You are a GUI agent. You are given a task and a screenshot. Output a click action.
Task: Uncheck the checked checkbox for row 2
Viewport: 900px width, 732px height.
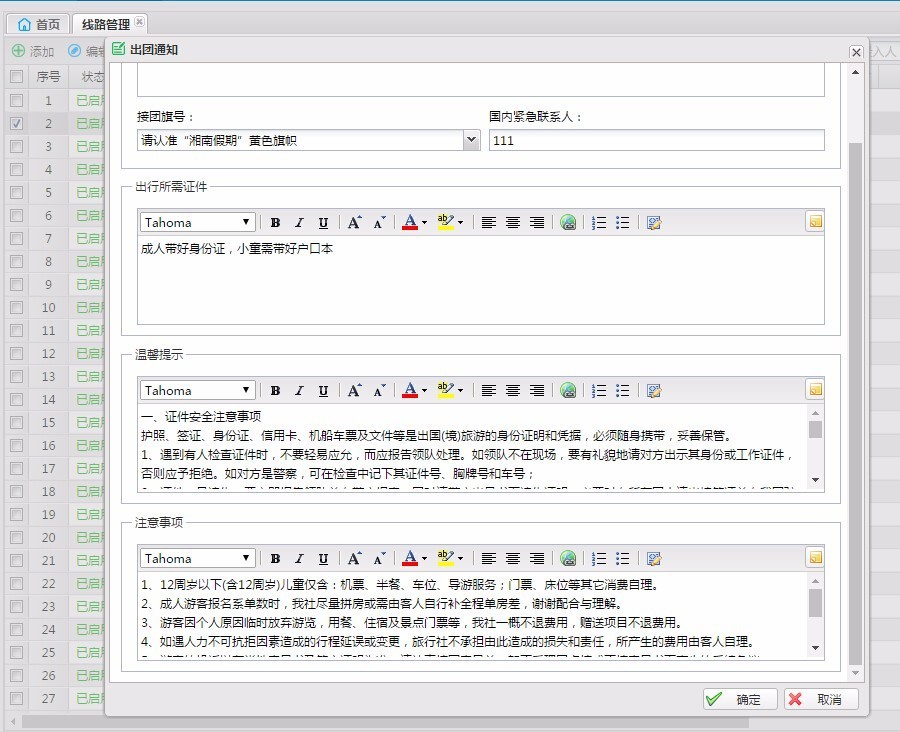tap(16, 124)
